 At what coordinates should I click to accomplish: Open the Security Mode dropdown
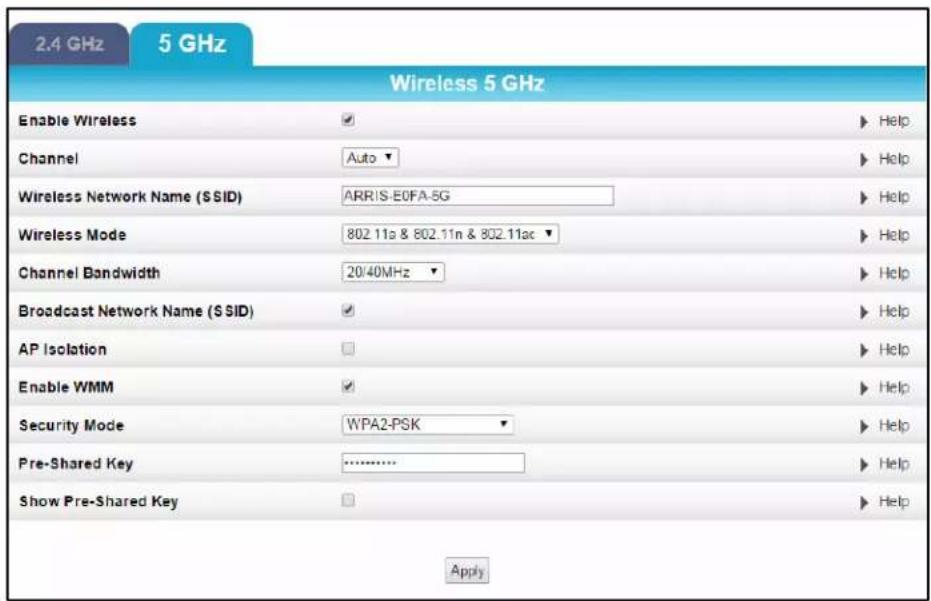click(x=428, y=425)
